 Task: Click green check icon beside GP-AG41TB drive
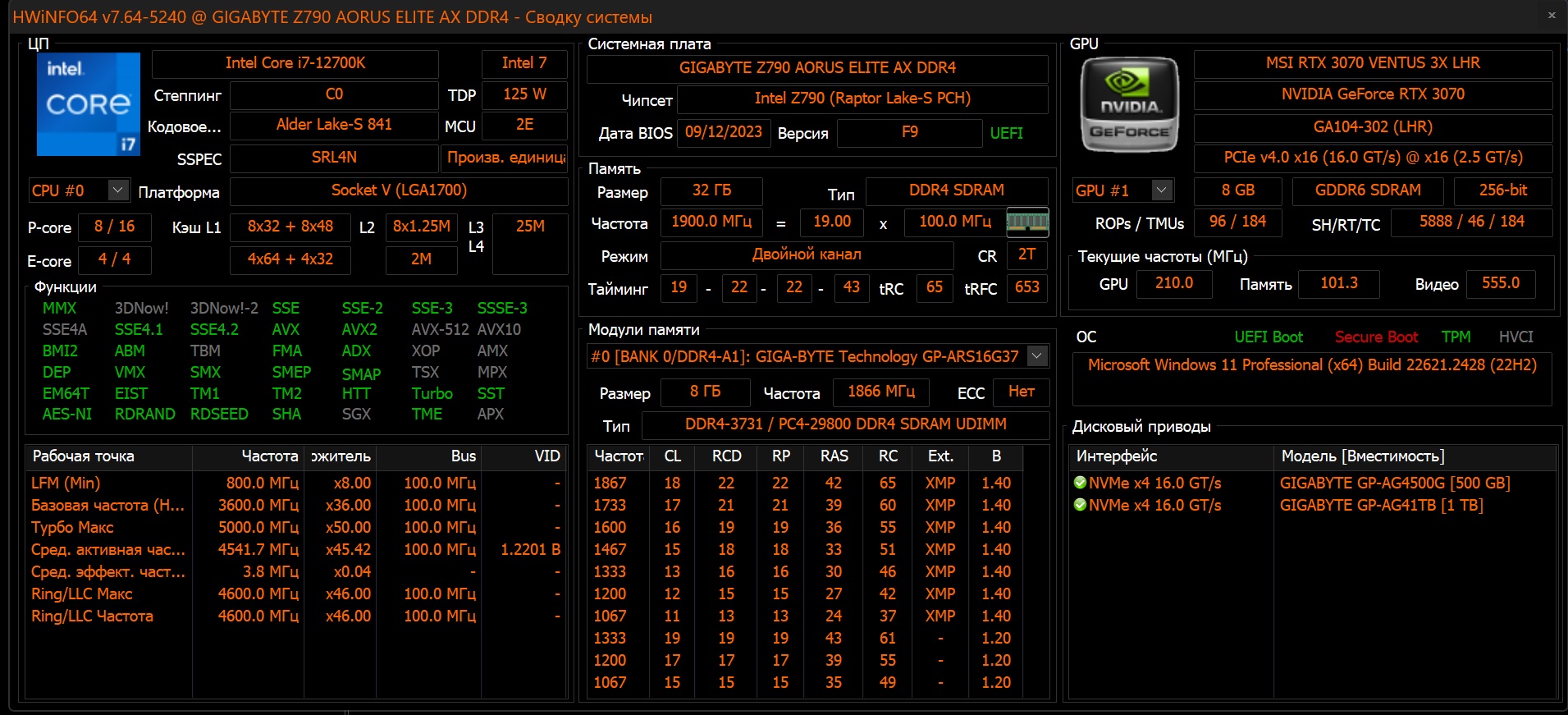[x=1080, y=505]
